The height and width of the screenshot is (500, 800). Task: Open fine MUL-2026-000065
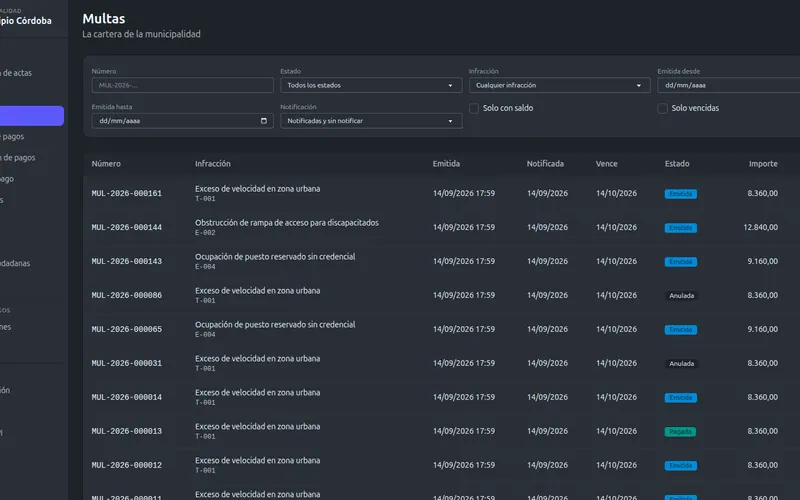(127, 330)
